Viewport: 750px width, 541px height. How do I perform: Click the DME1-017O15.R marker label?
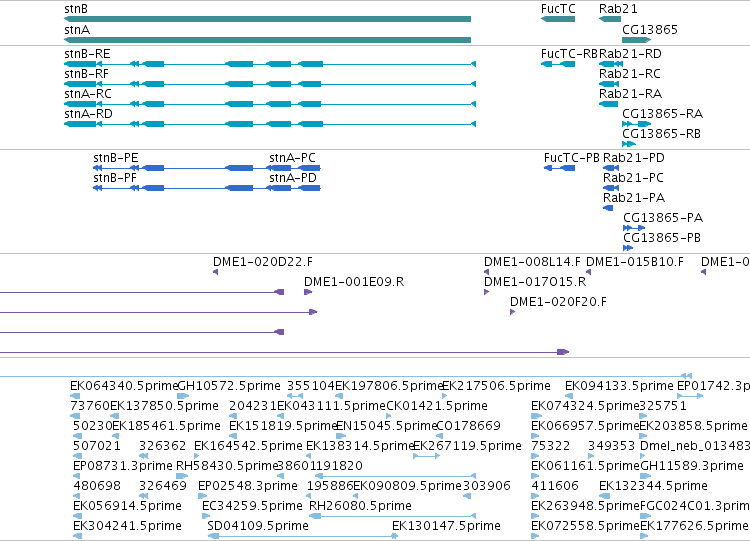[535, 282]
